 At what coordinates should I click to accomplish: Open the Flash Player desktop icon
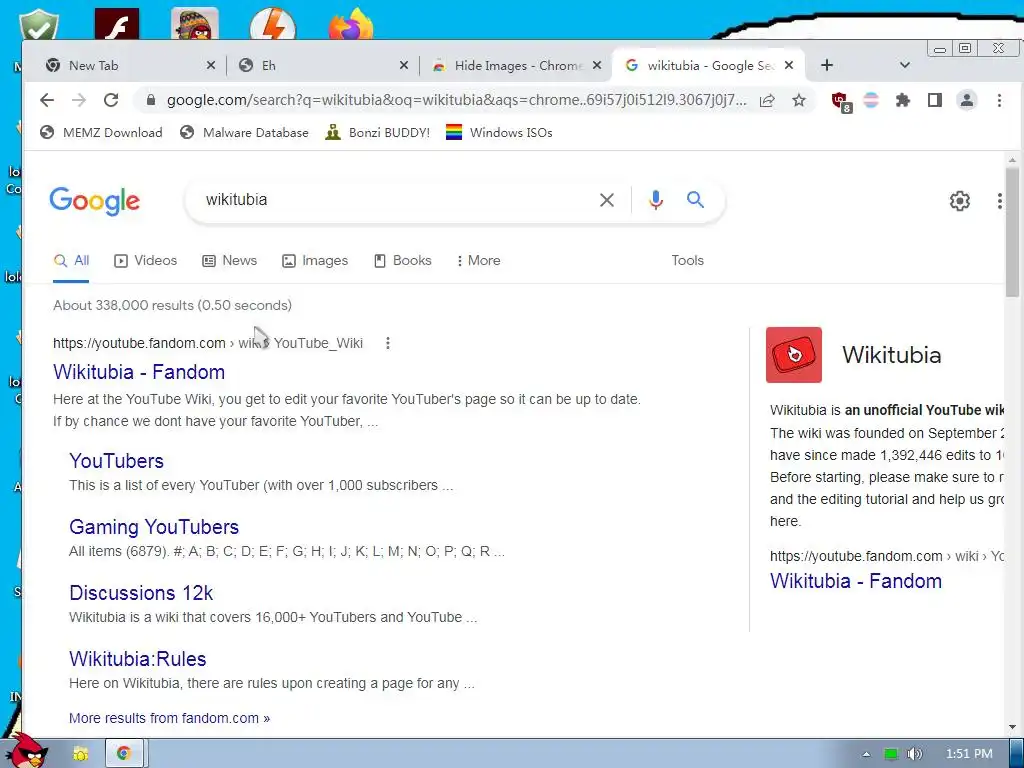[117, 24]
